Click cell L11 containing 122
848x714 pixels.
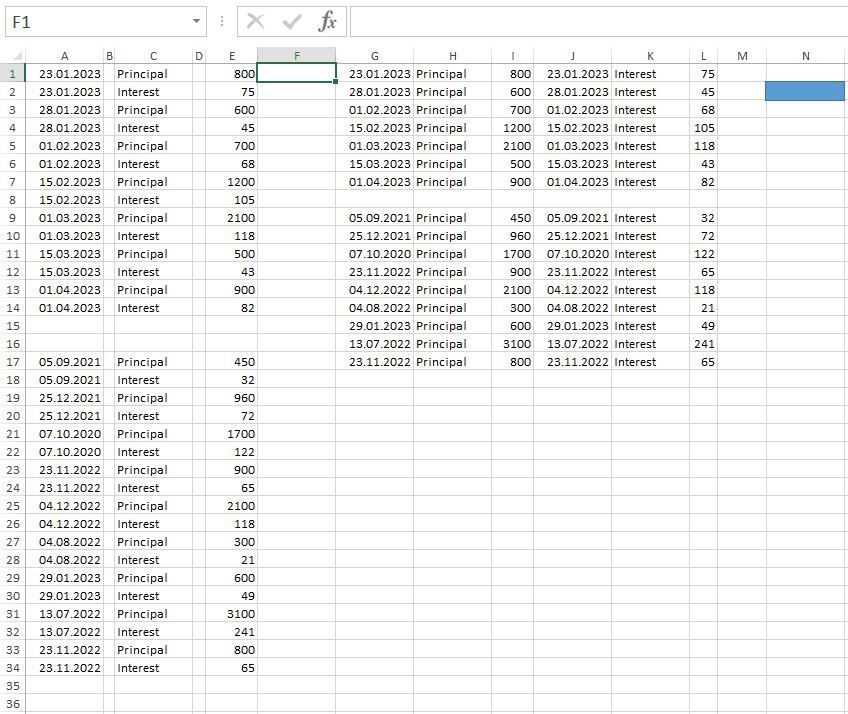pos(704,254)
